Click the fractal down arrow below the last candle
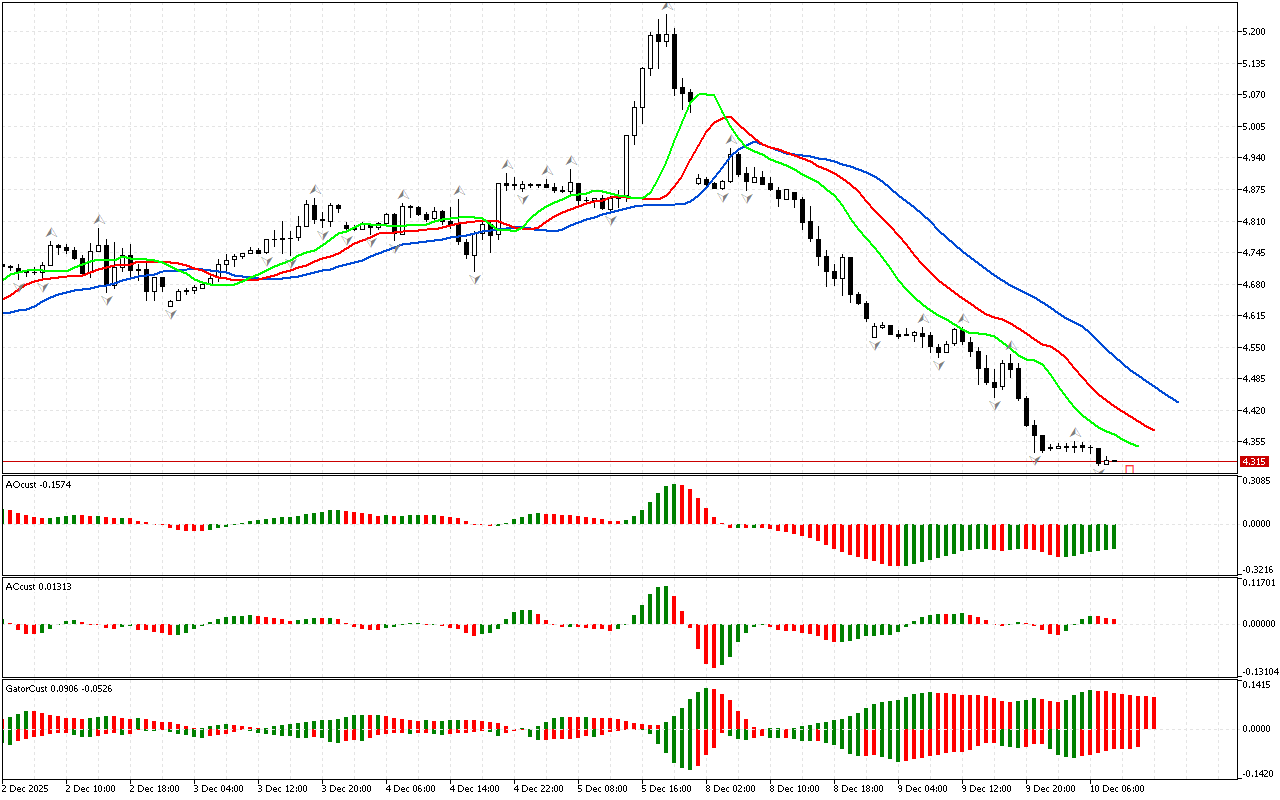1280x800 pixels. [1101, 470]
